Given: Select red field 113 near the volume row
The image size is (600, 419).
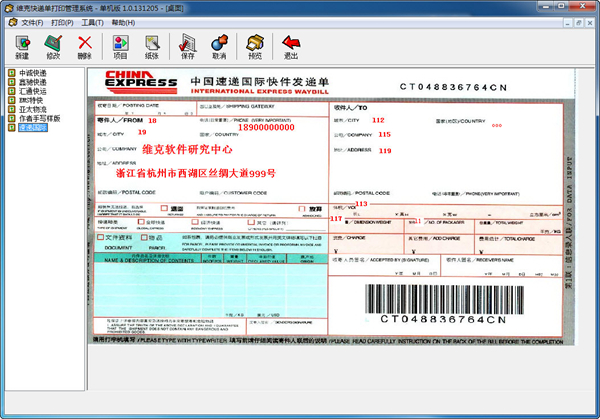Looking at the screenshot, I should tap(361, 204).
